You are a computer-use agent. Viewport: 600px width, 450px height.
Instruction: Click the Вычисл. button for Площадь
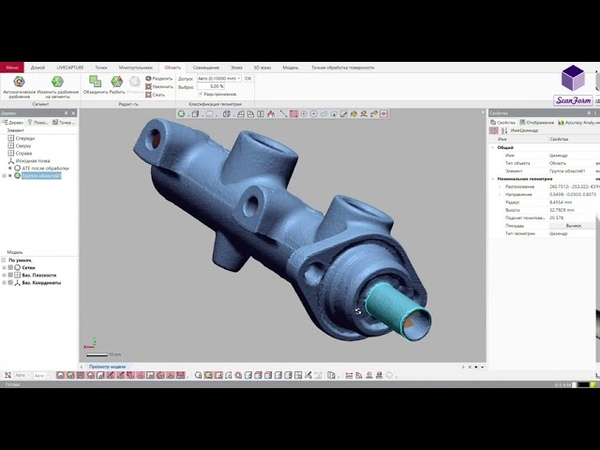click(x=574, y=225)
